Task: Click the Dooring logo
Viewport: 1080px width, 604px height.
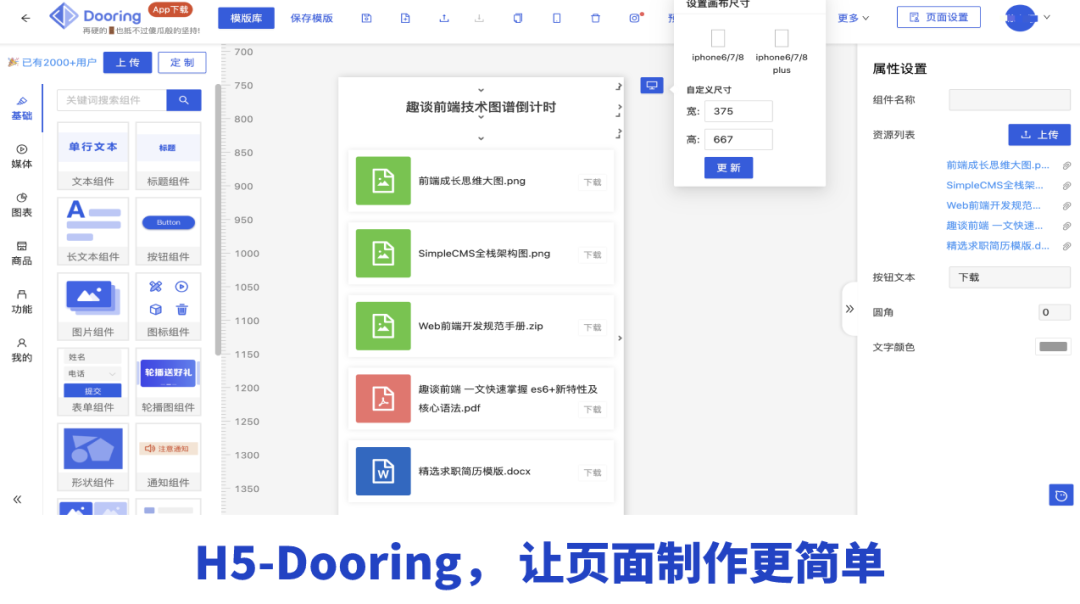Action: point(95,15)
